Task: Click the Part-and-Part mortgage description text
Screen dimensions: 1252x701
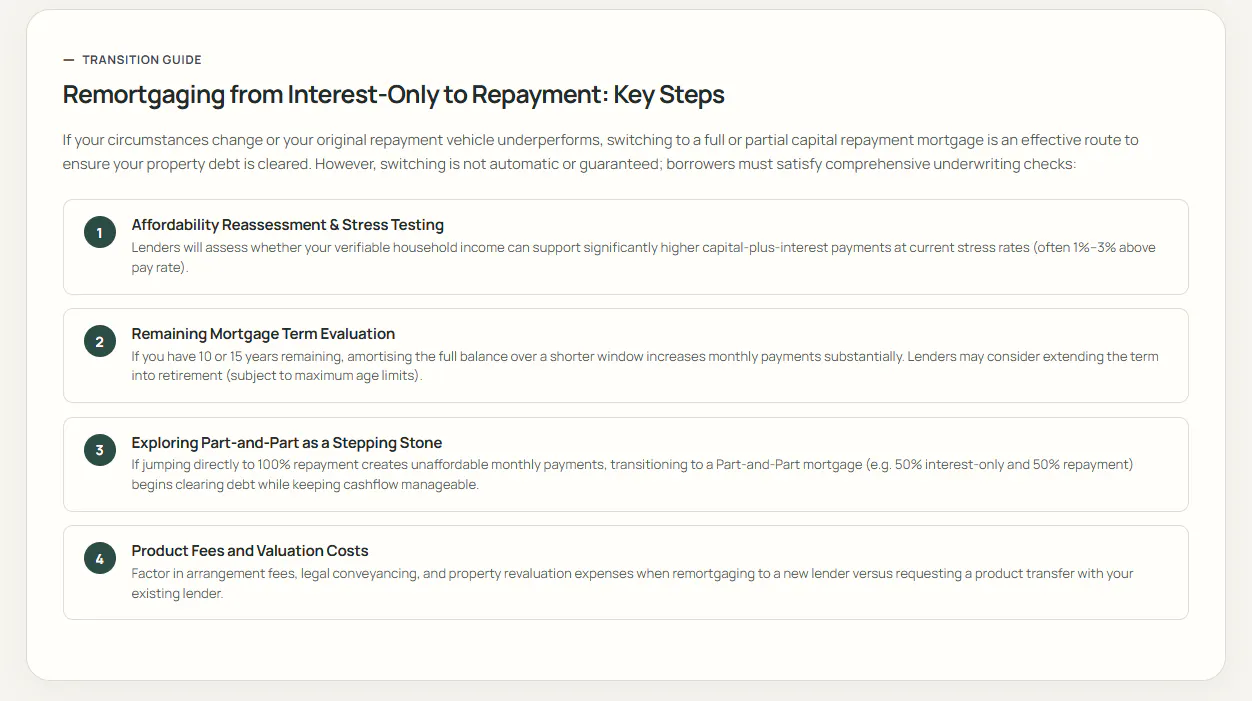Action: coord(632,475)
